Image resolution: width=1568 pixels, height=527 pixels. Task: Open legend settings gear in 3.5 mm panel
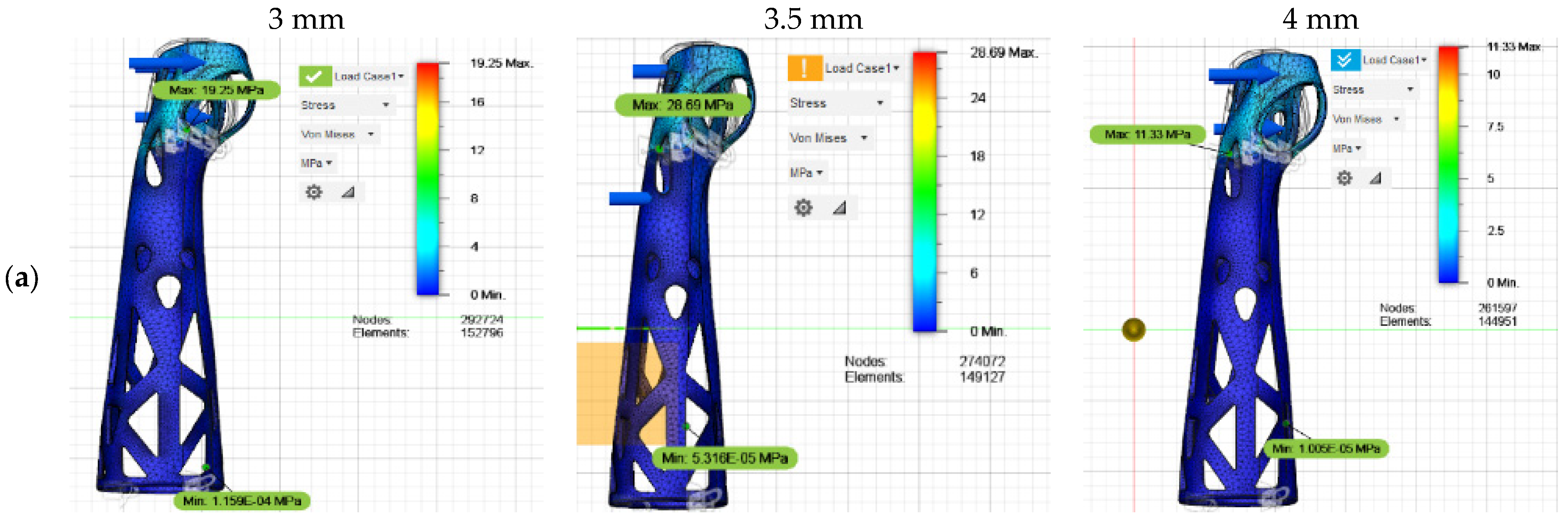pyautogui.click(x=803, y=208)
